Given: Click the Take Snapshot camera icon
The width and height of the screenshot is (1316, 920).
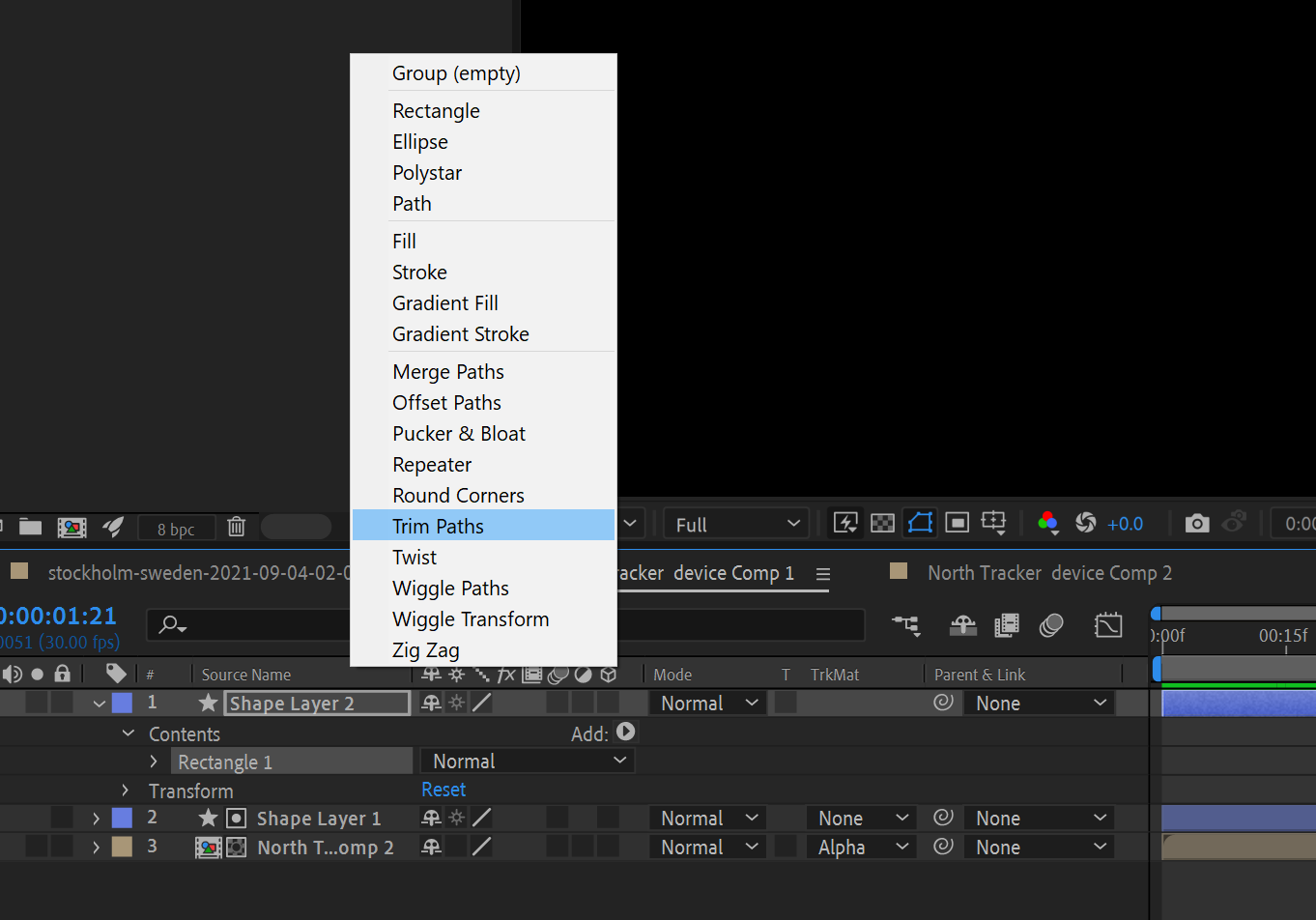Looking at the screenshot, I should (x=1197, y=524).
